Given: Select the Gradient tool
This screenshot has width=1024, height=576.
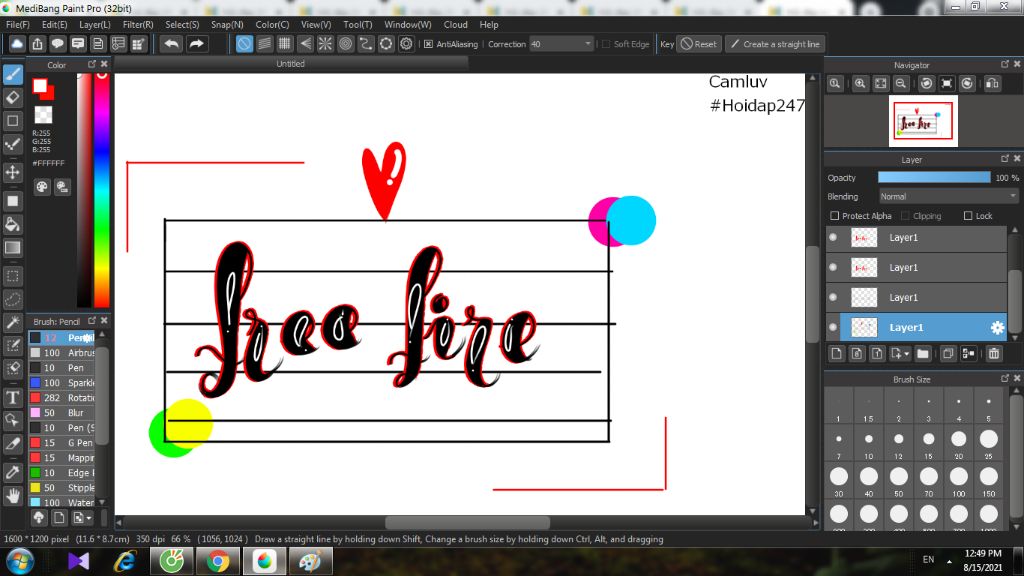Looking at the screenshot, I should point(12,248).
